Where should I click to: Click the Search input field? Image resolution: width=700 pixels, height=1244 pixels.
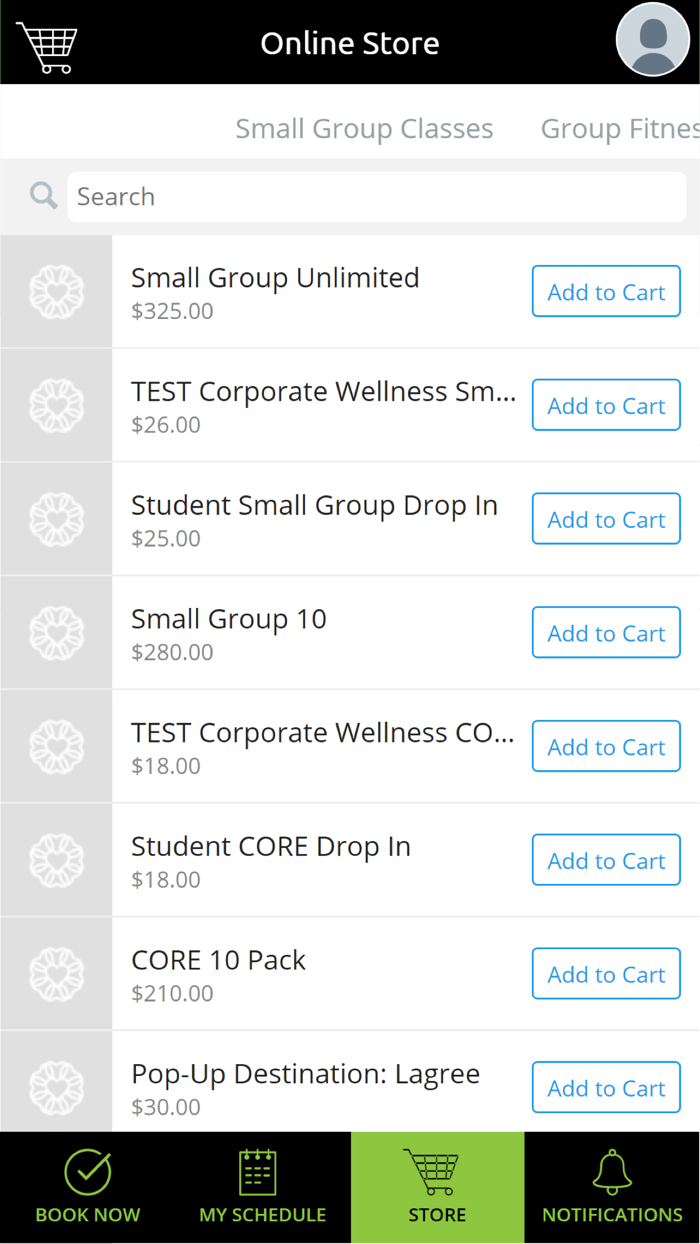(x=376, y=196)
